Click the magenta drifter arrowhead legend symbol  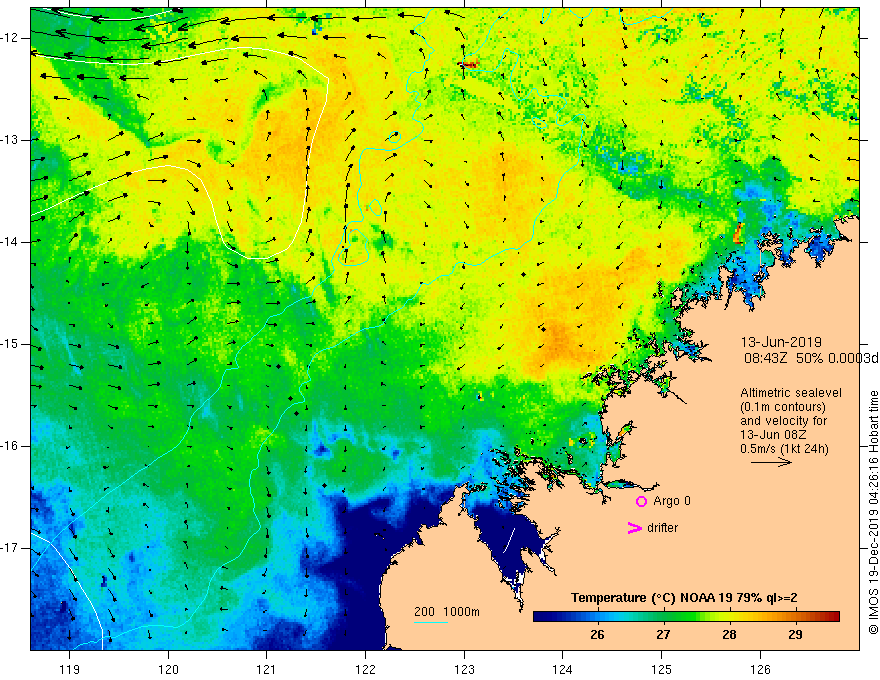click(x=634, y=528)
